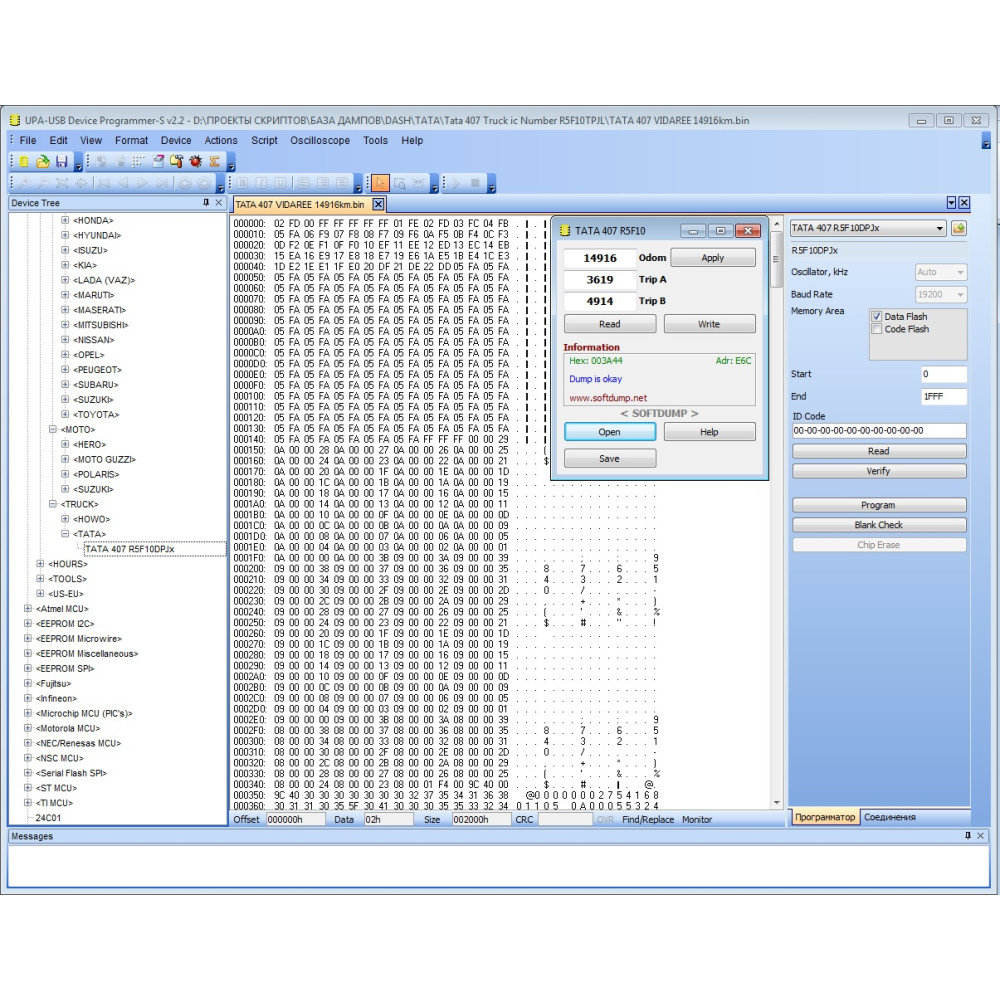Click the file toolbar overflow arrow
This screenshot has width=1000, height=1000.
point(78,163)
